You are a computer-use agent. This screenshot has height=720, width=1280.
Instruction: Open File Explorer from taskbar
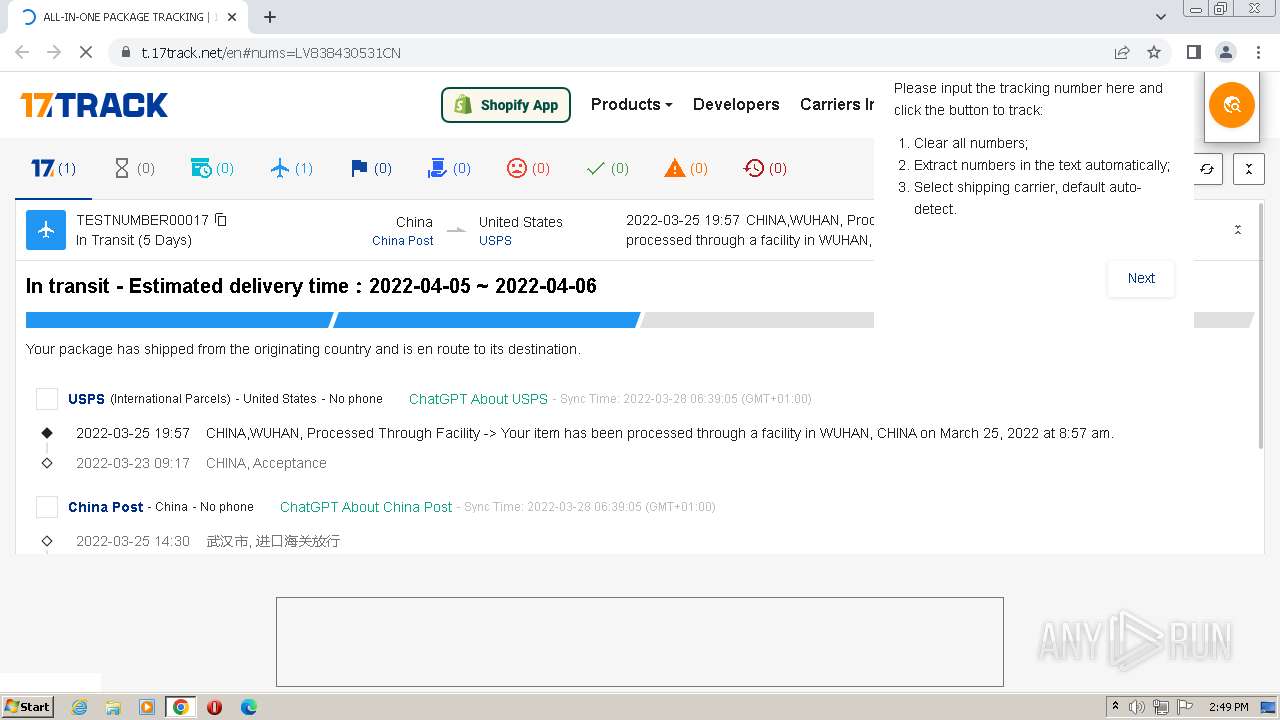point(113,707)
